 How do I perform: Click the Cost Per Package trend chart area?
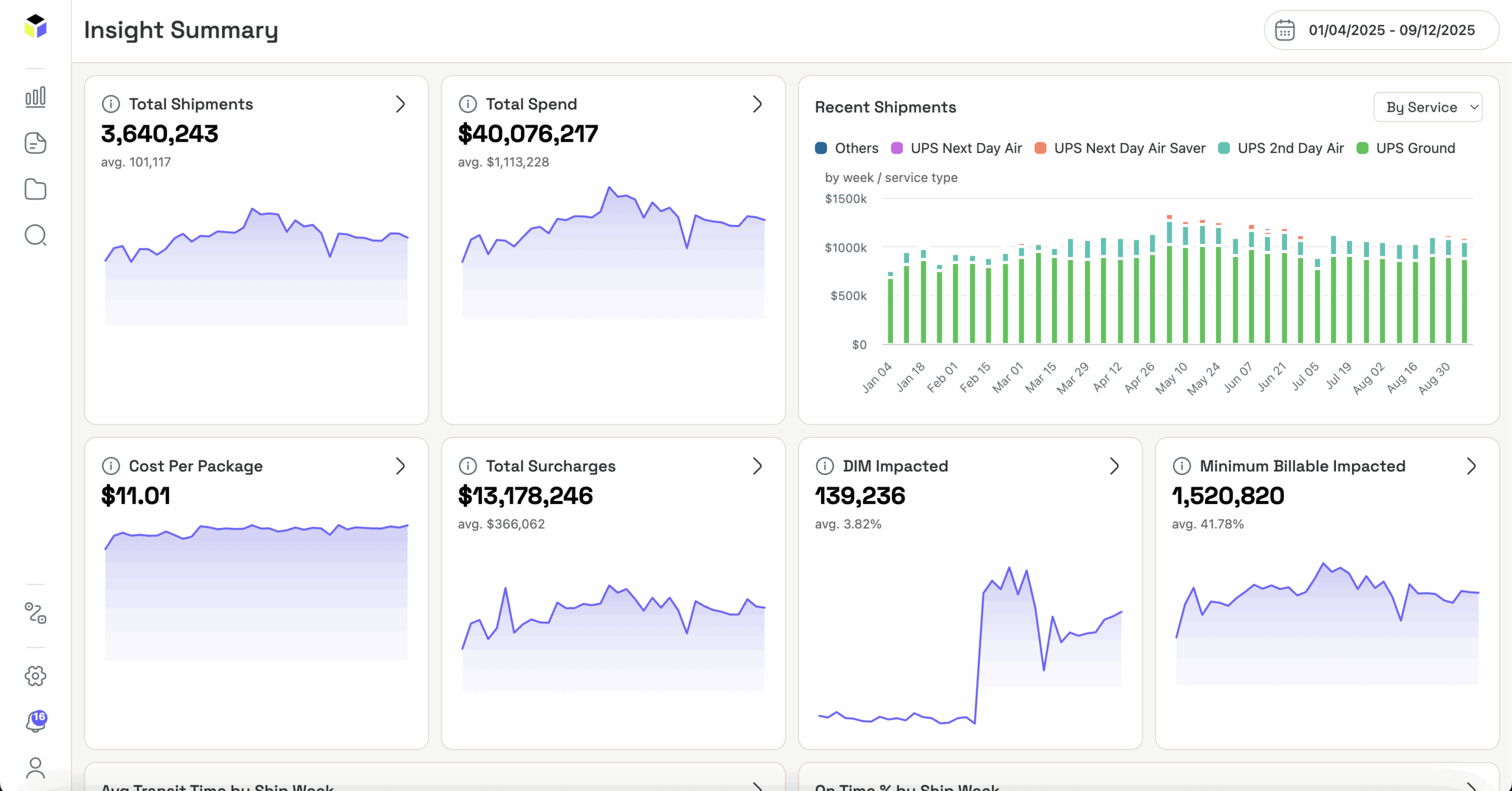click(x=256, y=591)
